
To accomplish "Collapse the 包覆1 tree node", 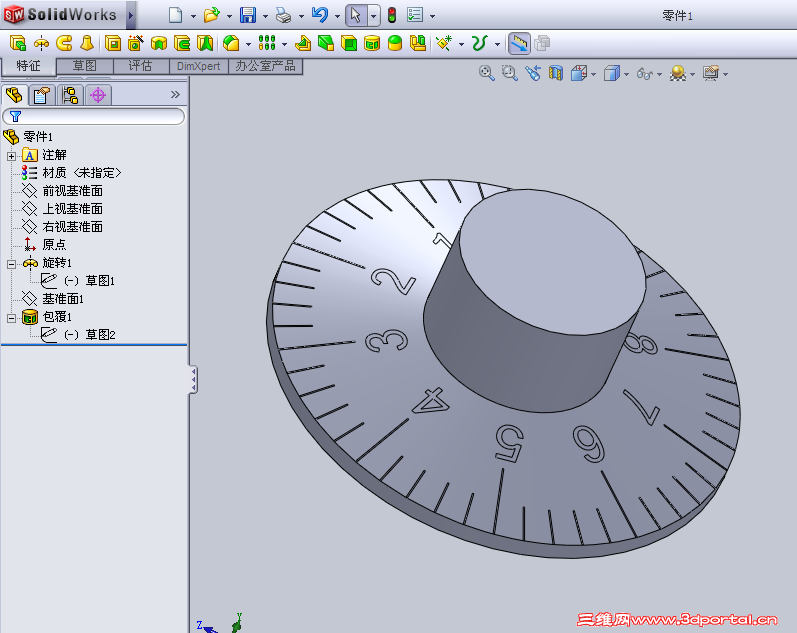I will point(11,318).
